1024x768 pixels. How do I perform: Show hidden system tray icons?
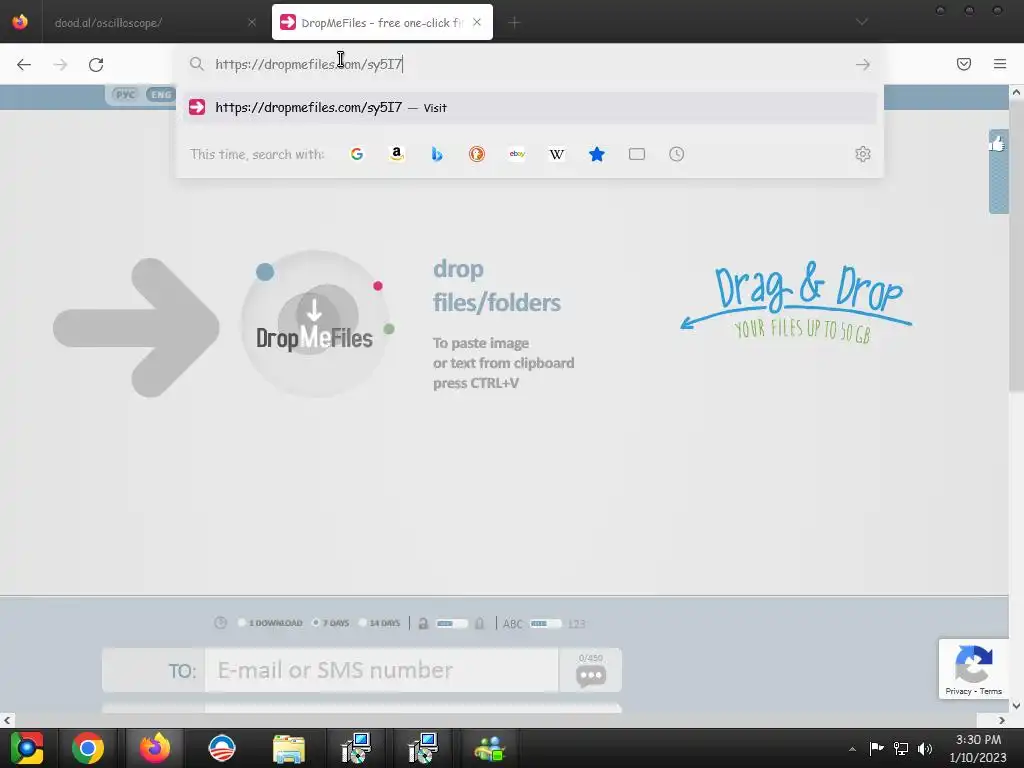tap(852, 749)
